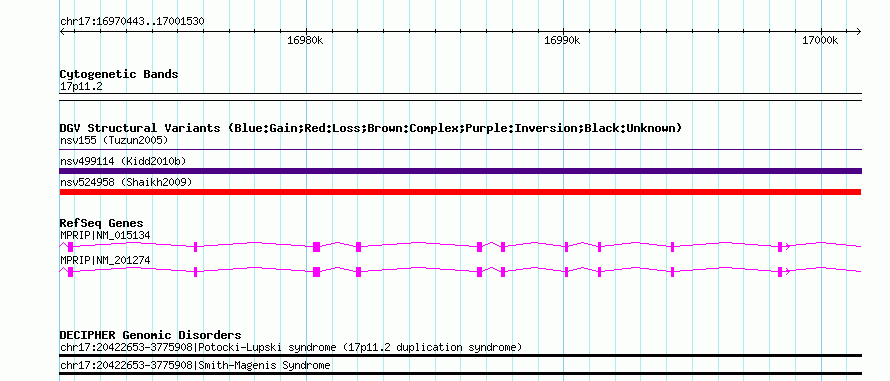Screen dimensions: 890x381
Task: Click the red nsv524958 loss bar
Action: point(460,192)
